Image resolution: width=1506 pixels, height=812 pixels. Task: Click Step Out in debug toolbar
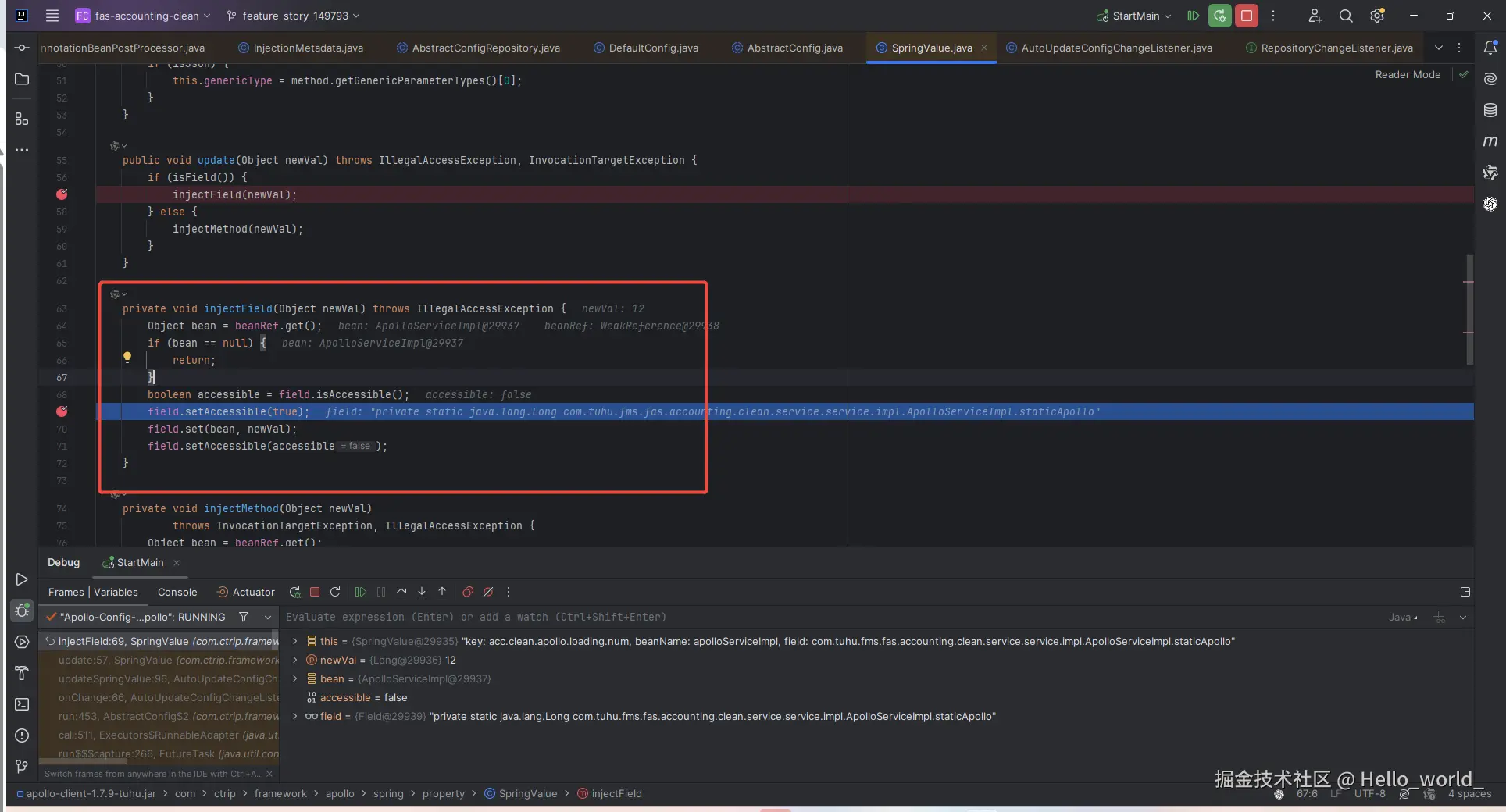(x=442, y=592)
